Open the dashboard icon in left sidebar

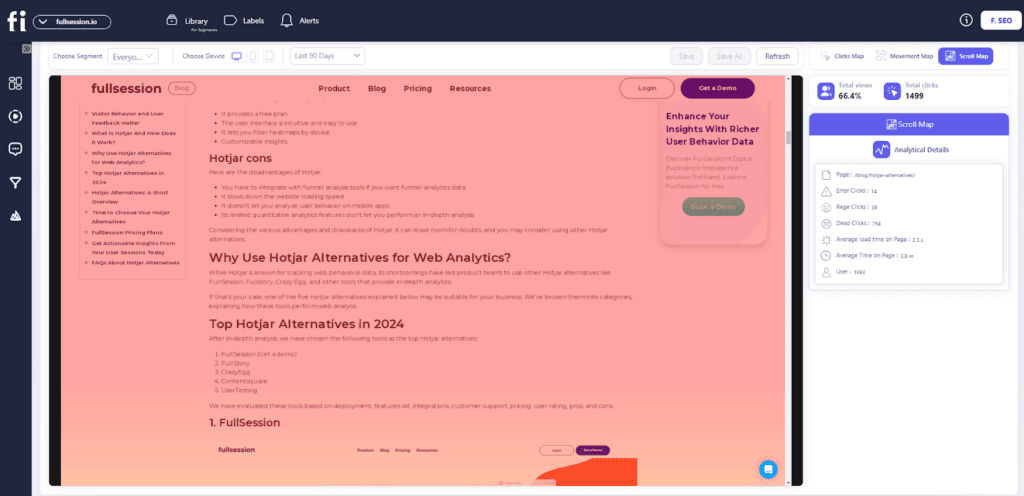coord(15,84)
